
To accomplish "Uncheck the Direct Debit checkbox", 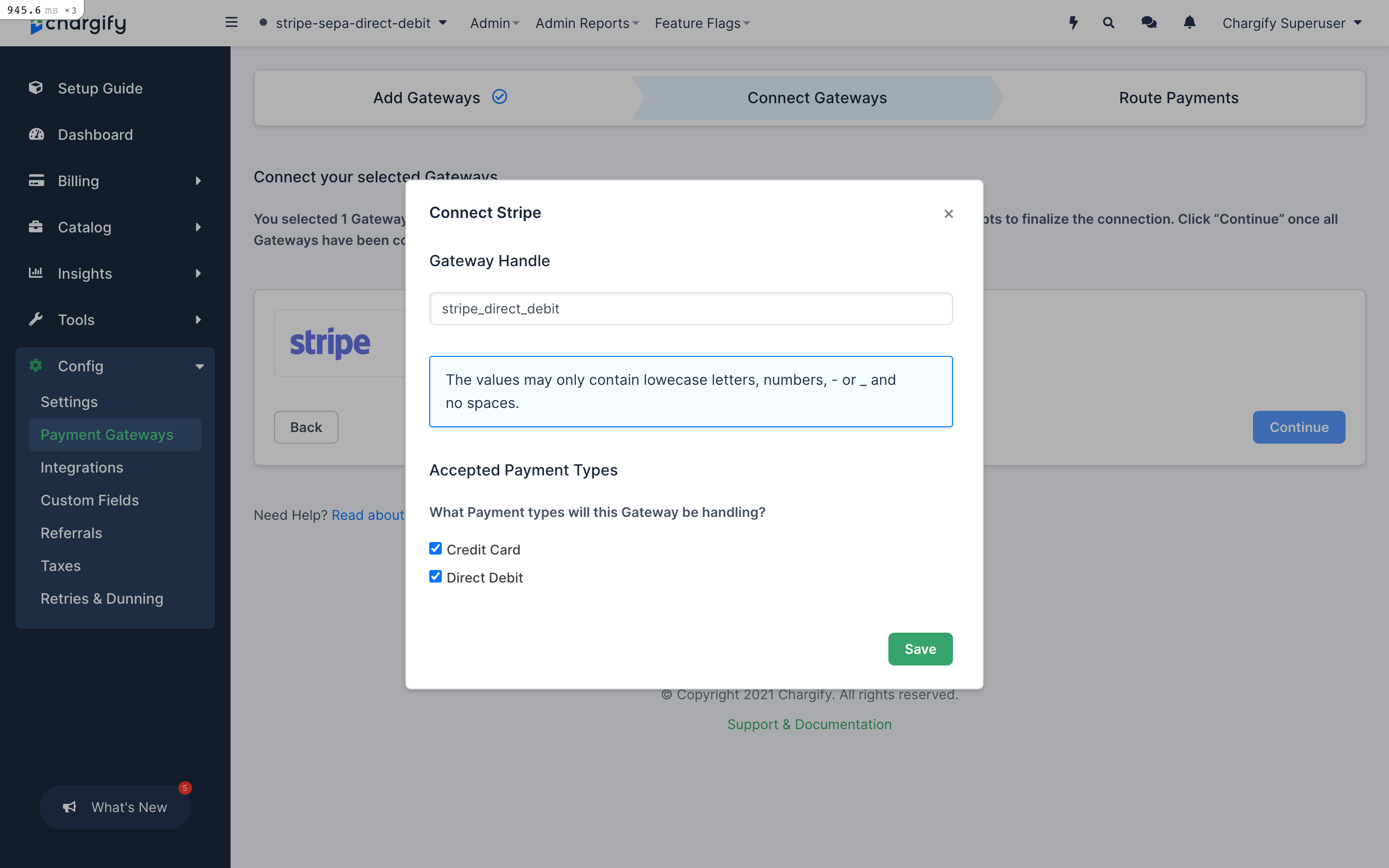I will point(436,576).
